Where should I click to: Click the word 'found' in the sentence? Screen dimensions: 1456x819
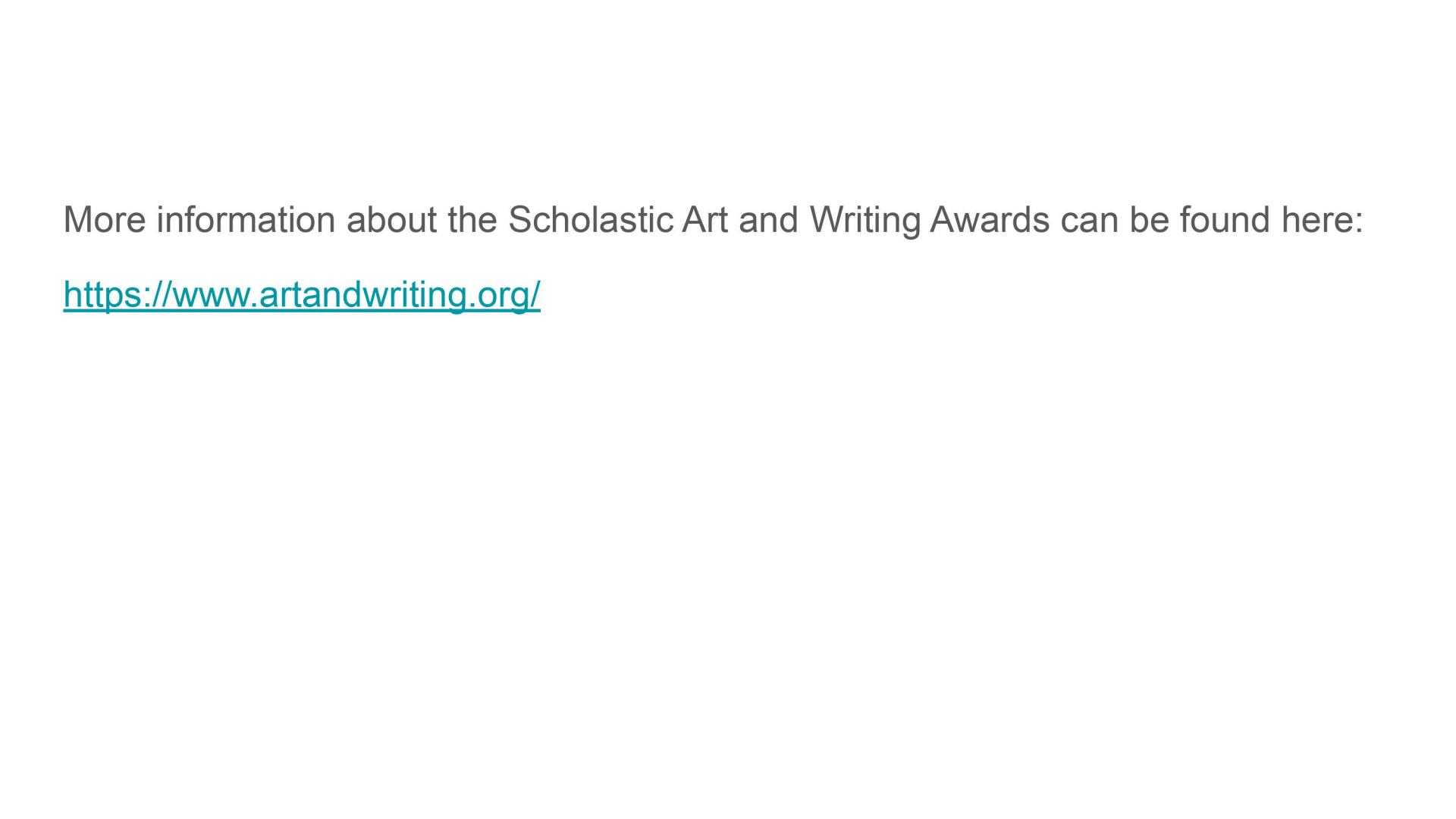1225,220
